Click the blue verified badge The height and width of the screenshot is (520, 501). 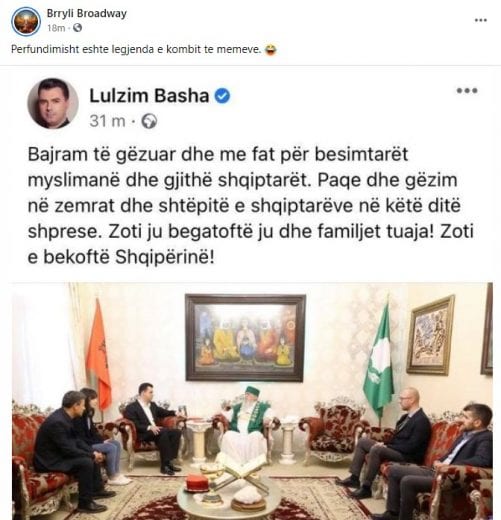pyautogui.click(x=222, y=96)
